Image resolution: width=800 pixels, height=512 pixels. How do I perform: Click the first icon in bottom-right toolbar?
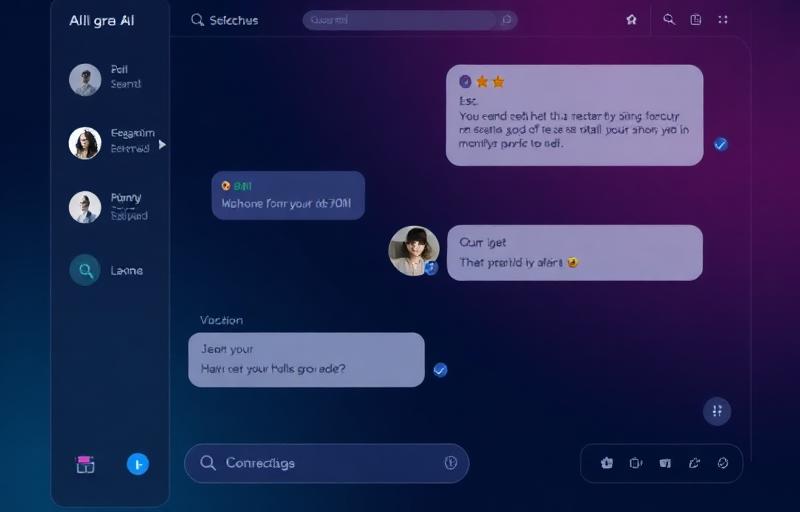point(607,463)
